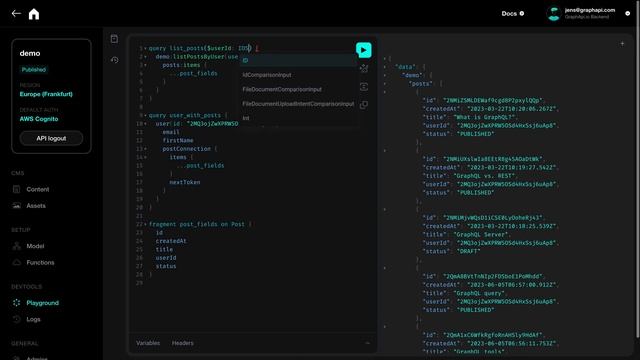
Task: Click the Assets image icon
Action: tap(16, 206)
